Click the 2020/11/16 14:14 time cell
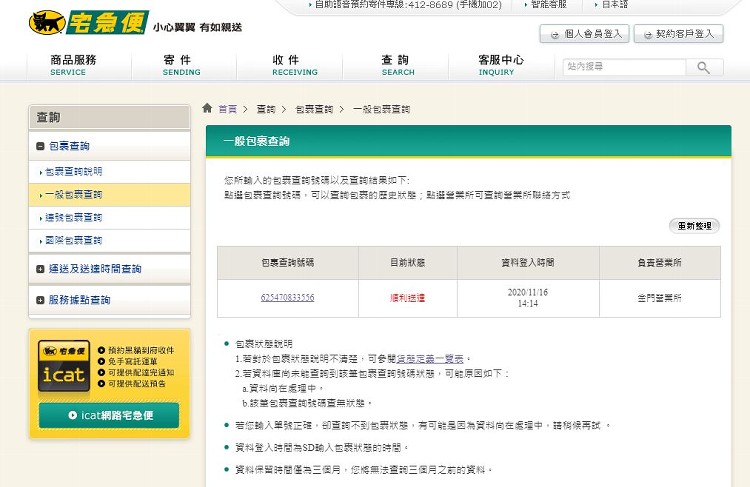750x487 pixels. click(528, 298)
